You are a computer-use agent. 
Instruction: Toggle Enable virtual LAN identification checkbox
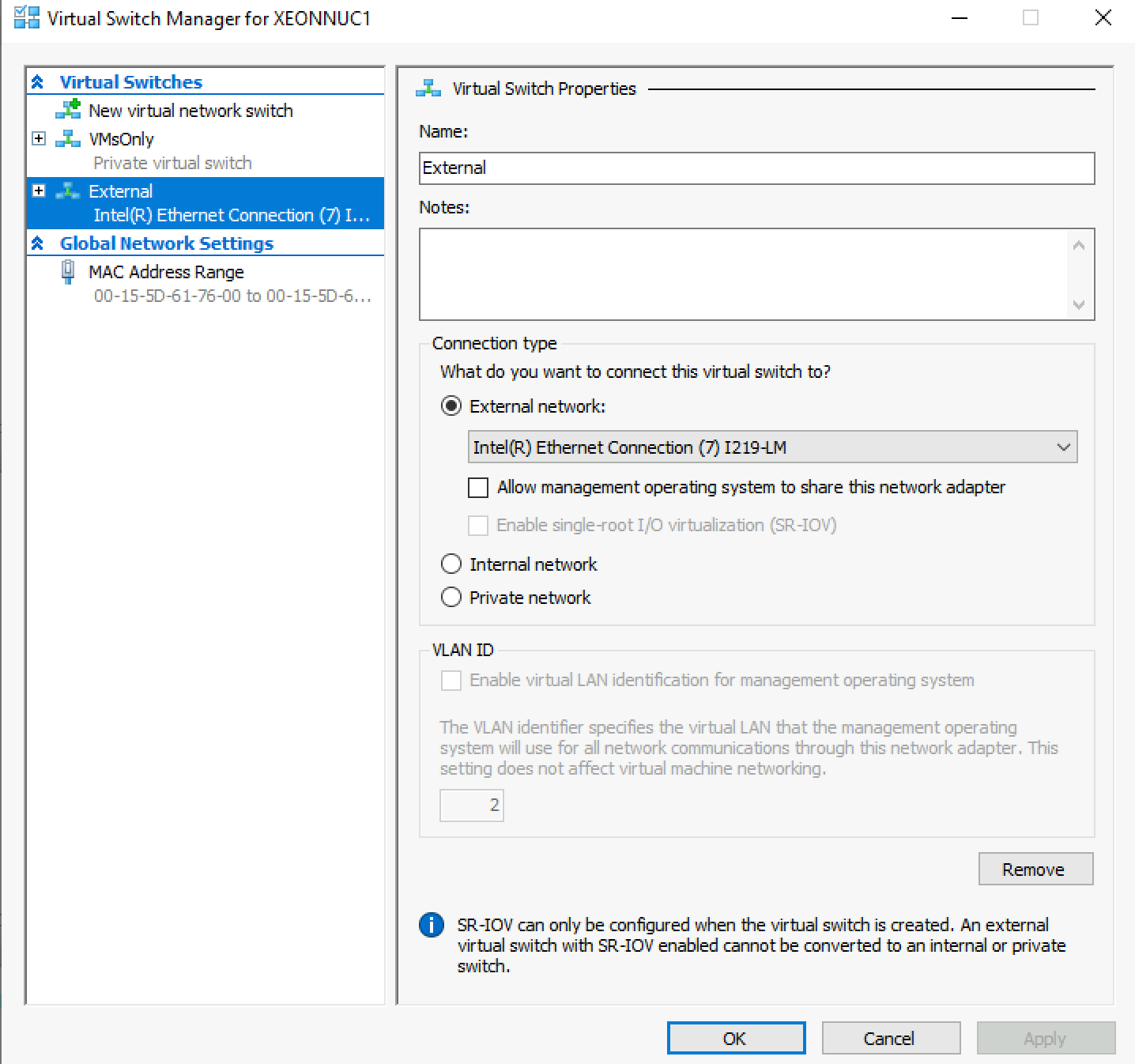[451, 680]
